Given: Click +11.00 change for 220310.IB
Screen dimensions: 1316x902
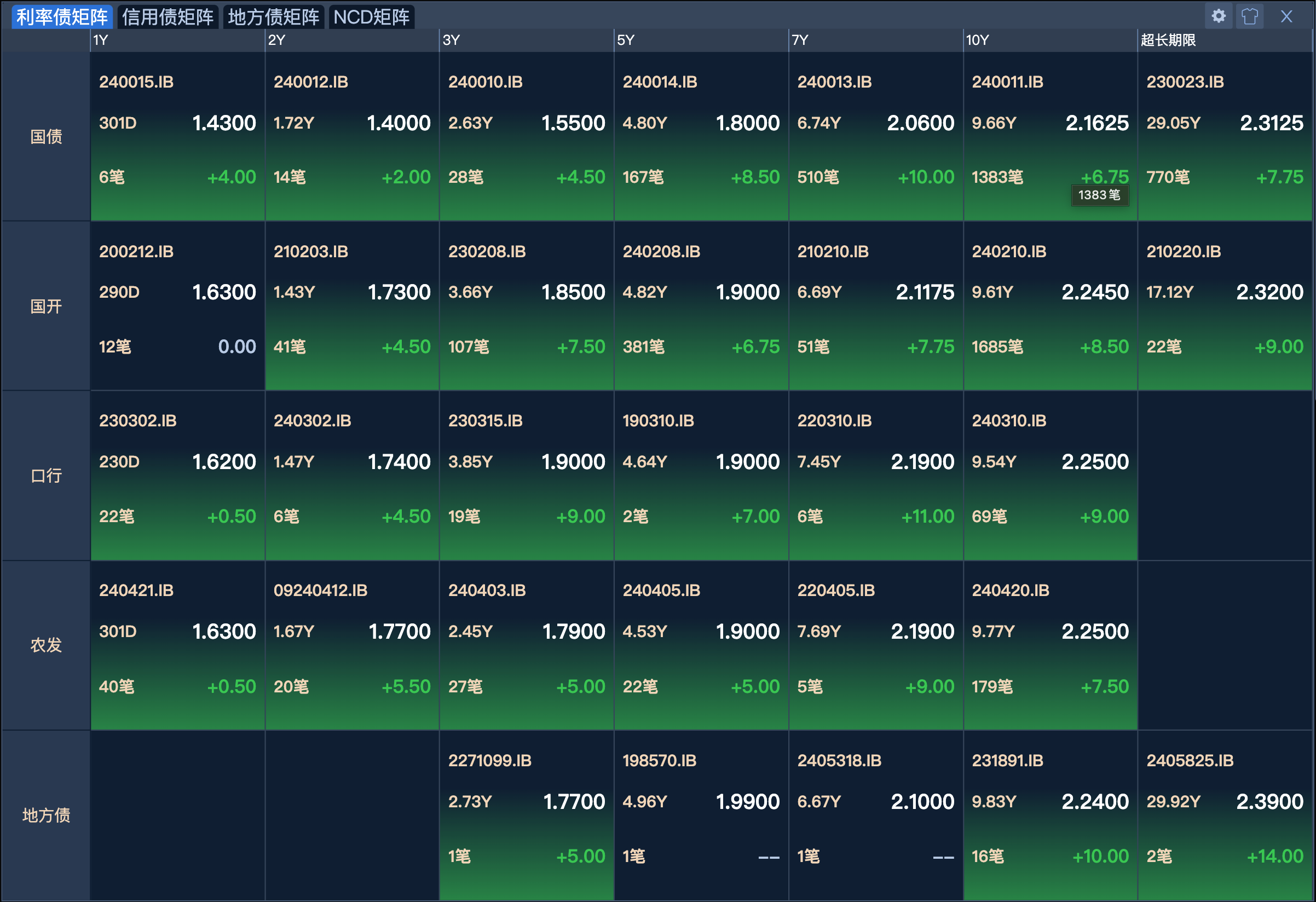Looking at the screenshot, I should pyautogui.click(x=927, y=516).
